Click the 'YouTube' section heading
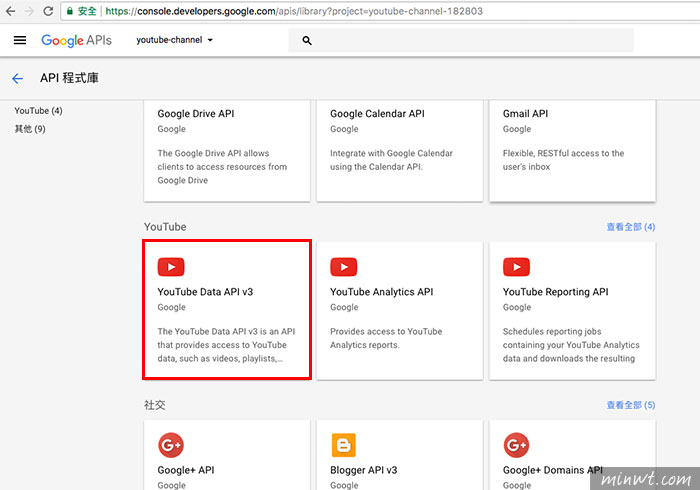The image size is (700, 490). (x=165, y=227)
